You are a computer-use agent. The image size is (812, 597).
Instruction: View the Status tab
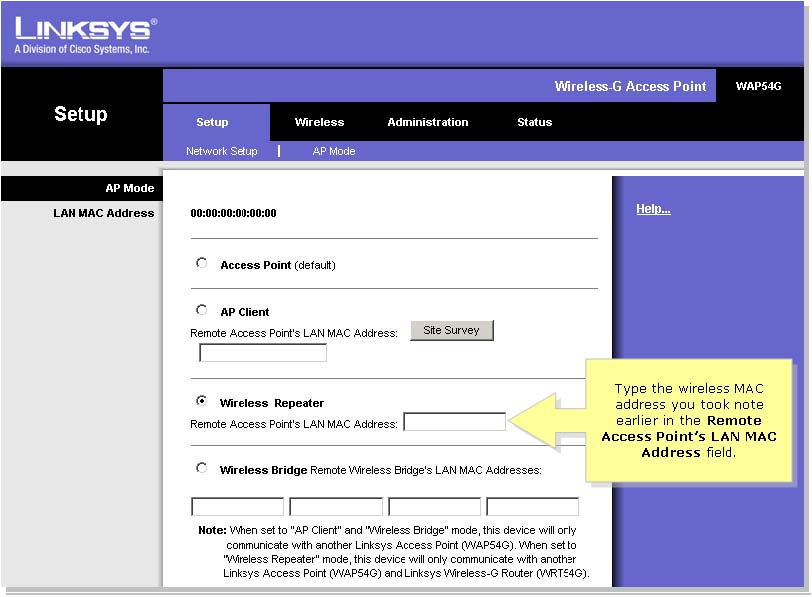click(534, 122)
